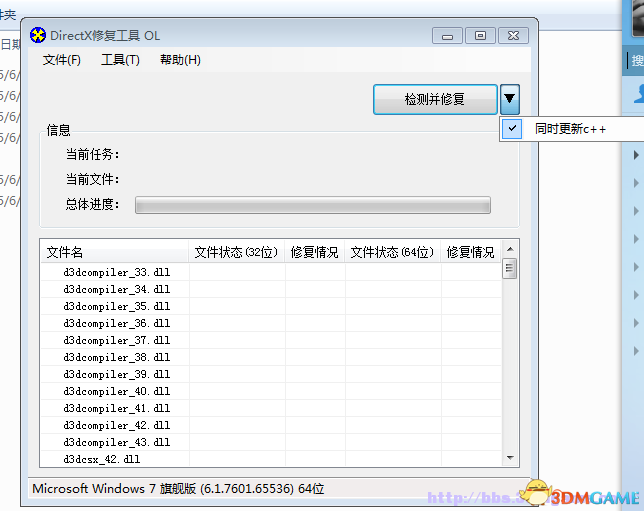Screen dimensions: 644x511
Task: Select the d3dcompiler_35.dll row
Action: click(x=271, y=306)
